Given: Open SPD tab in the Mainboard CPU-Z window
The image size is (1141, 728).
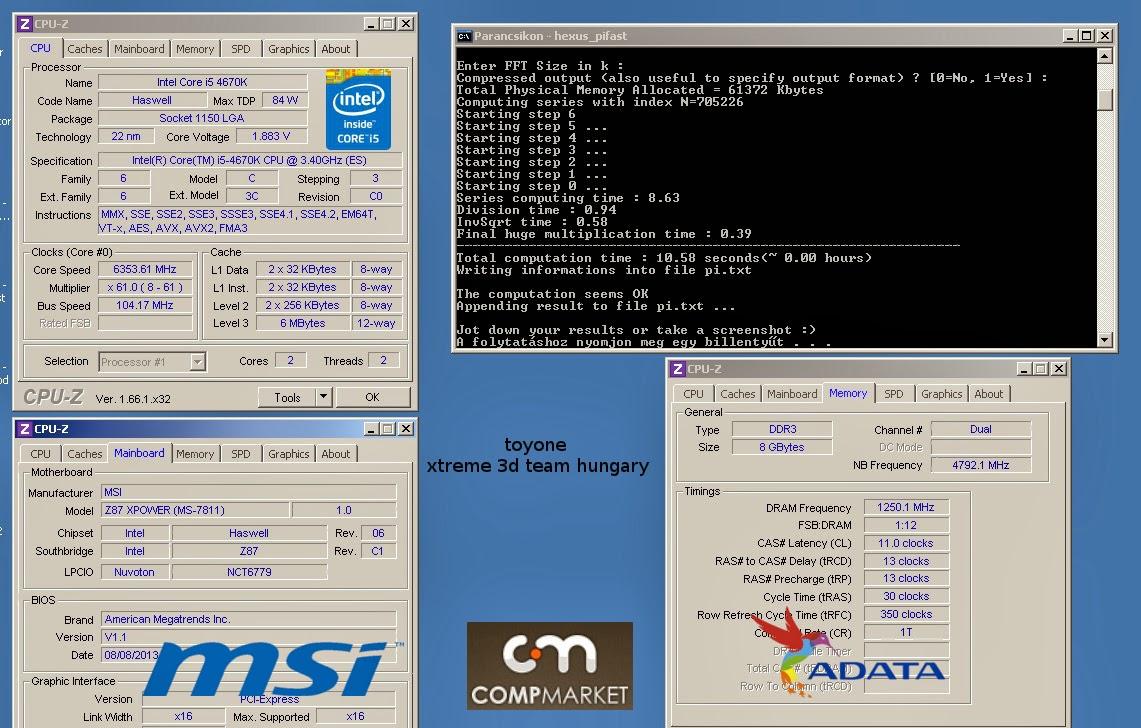Looking at the screenshot, I should click(241, 454).
